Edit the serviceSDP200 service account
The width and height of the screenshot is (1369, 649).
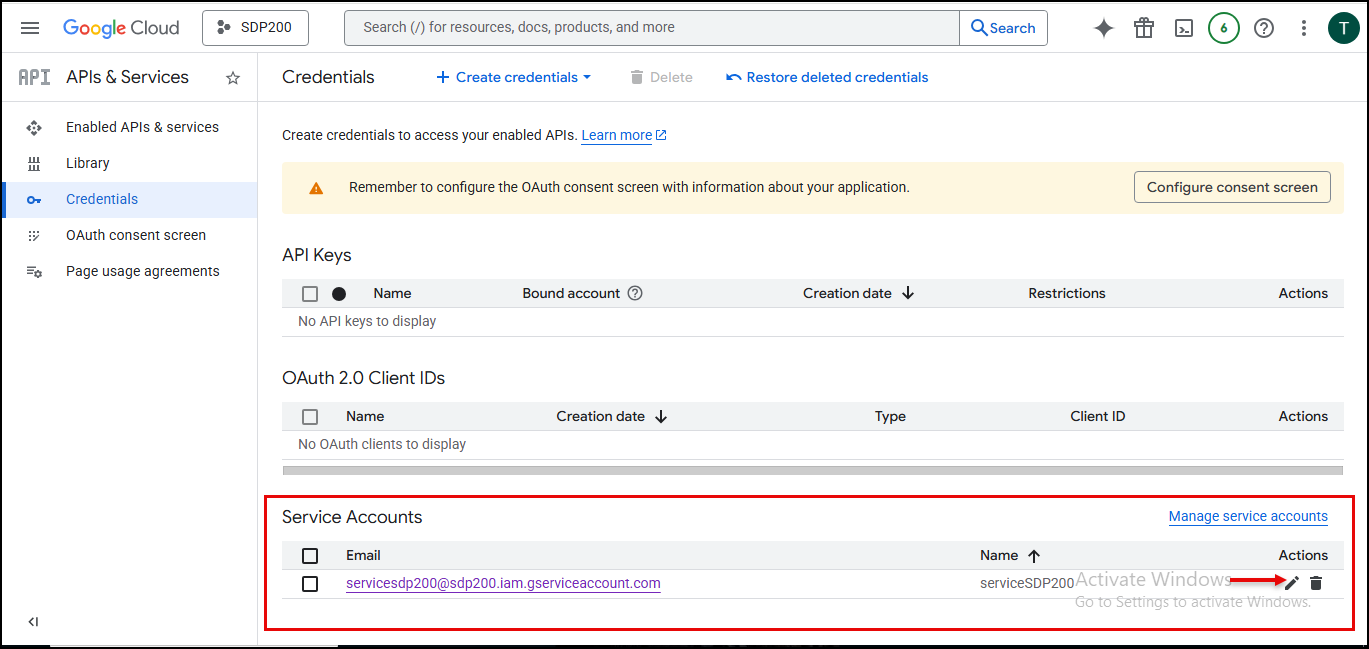(1292, 583)
